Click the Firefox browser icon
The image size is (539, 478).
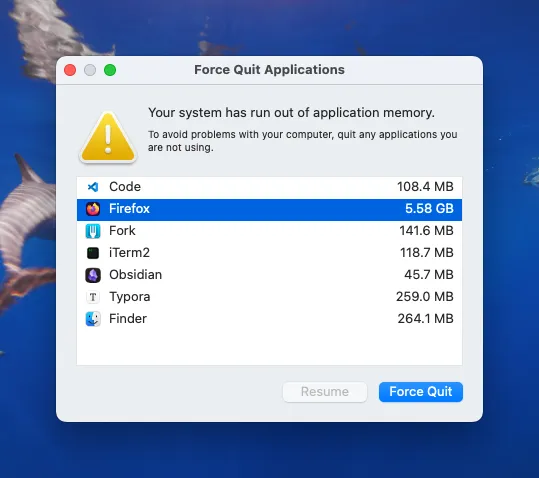tap(93, 209)
